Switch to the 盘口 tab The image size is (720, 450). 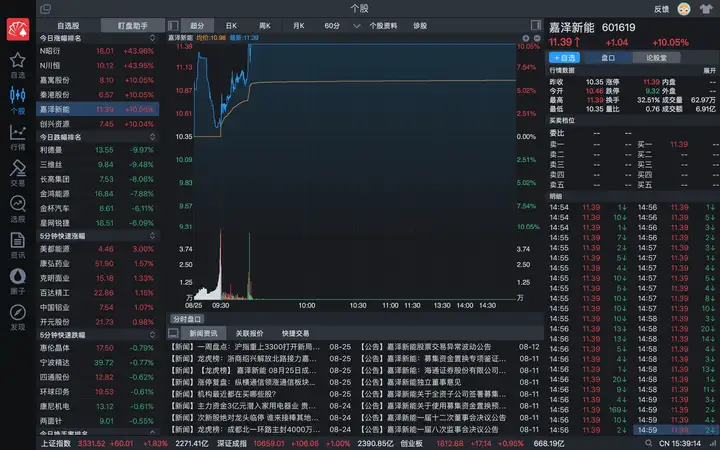point(608,58)
